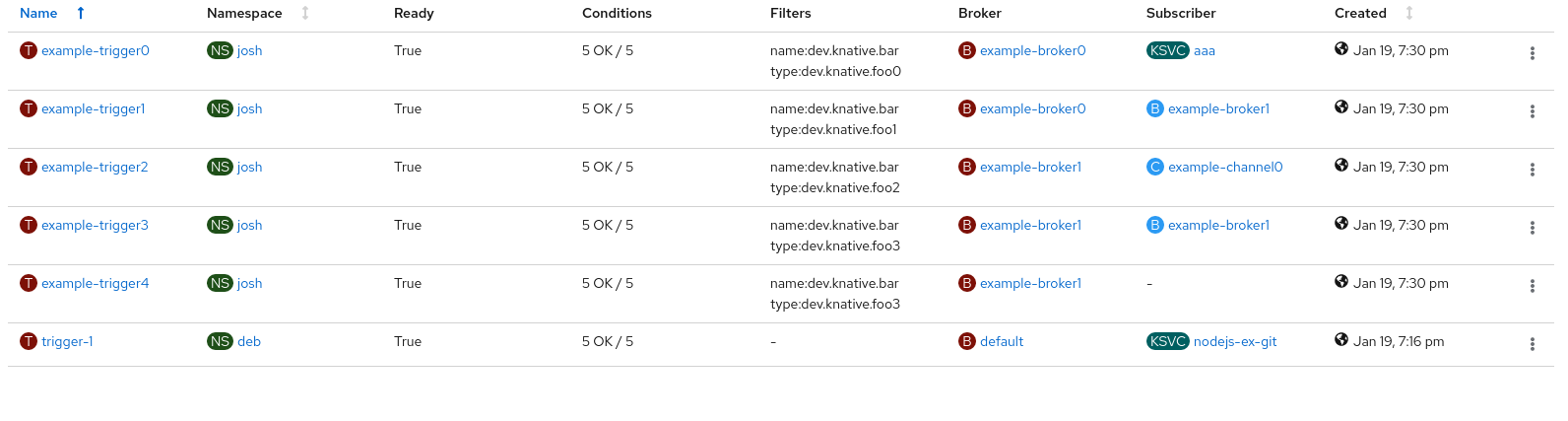Click globe icon in example-trigger4 created cell
The height and width of the screenshot is (421, 1568).
click(1341, 281)
